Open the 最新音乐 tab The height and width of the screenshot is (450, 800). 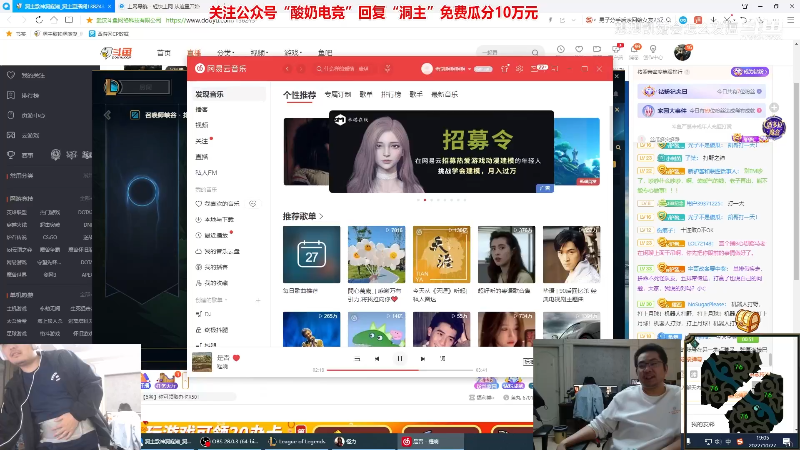(444, 94)
